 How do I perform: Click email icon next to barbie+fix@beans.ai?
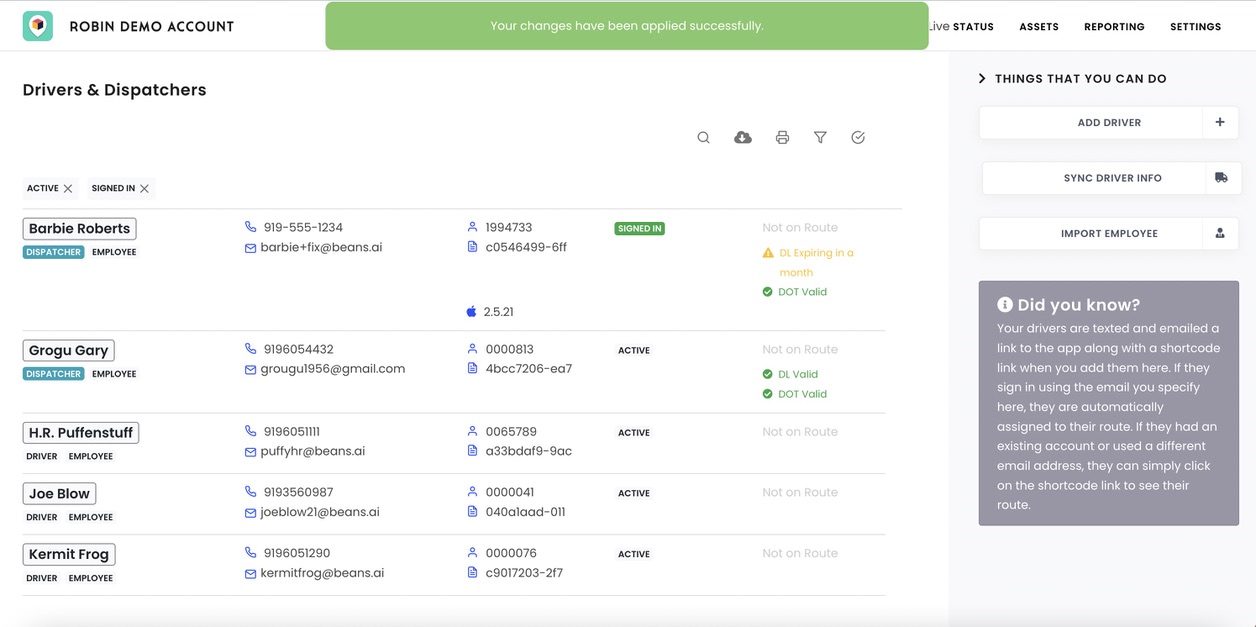(250, 248)
